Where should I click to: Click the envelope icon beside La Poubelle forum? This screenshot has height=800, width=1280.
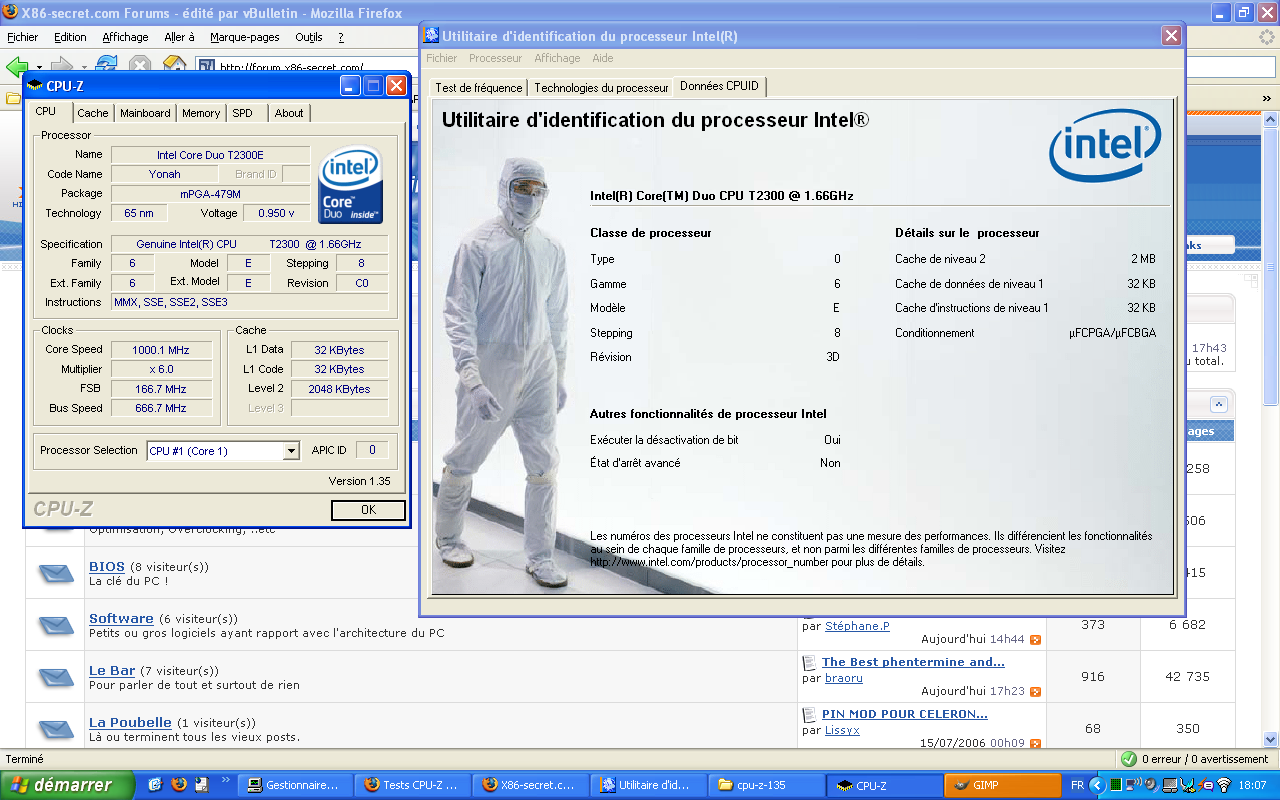56,729
